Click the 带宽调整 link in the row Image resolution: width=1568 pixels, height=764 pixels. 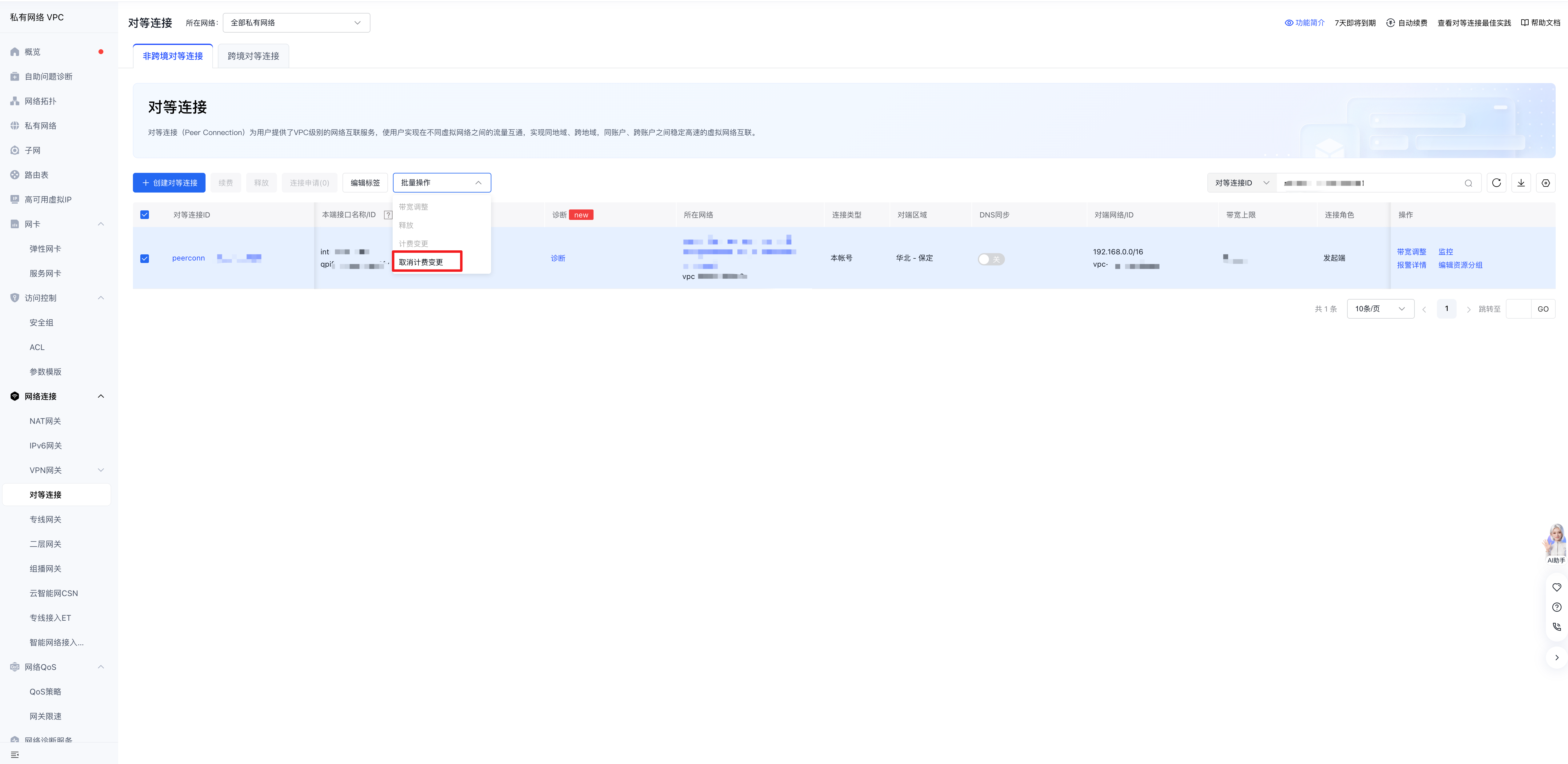[x=1412, y=252]
